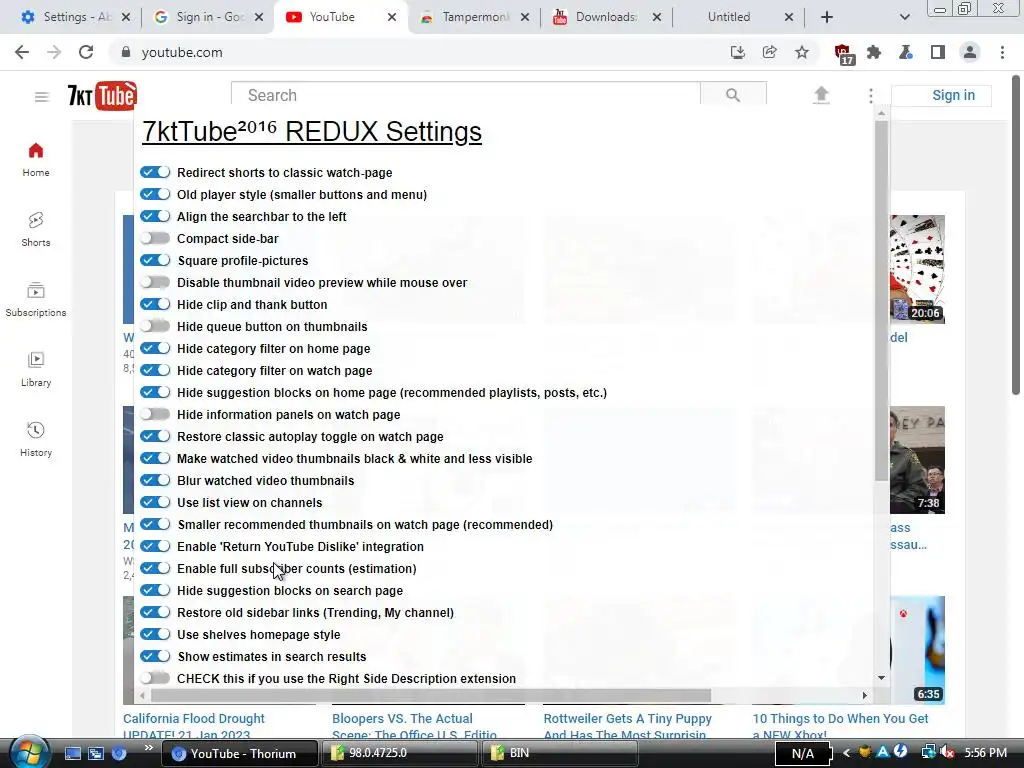1024x768 pixels.
Task: Reload the current page
Action: click(86, 52)
